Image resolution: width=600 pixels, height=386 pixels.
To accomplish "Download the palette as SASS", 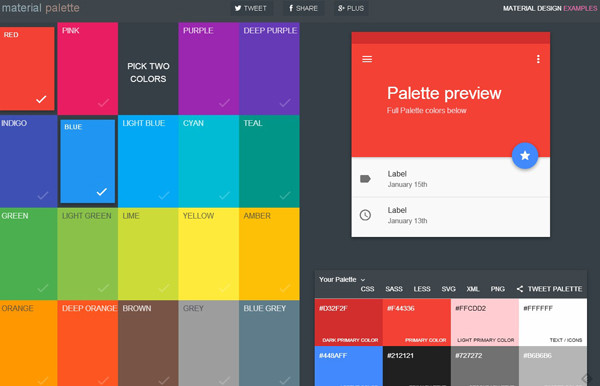I will [394, 289].
